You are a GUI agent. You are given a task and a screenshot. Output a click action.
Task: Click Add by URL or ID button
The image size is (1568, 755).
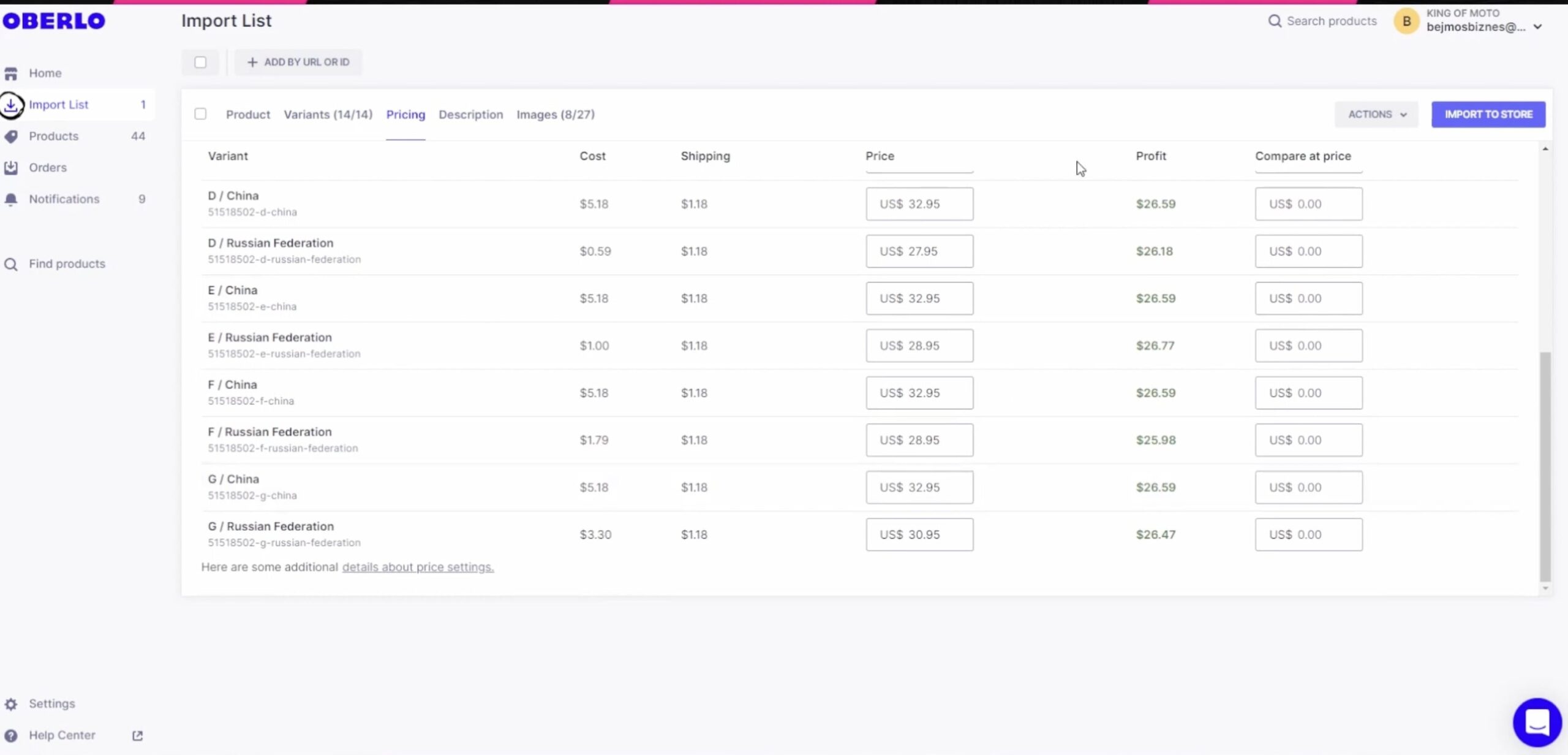(298, 63)
